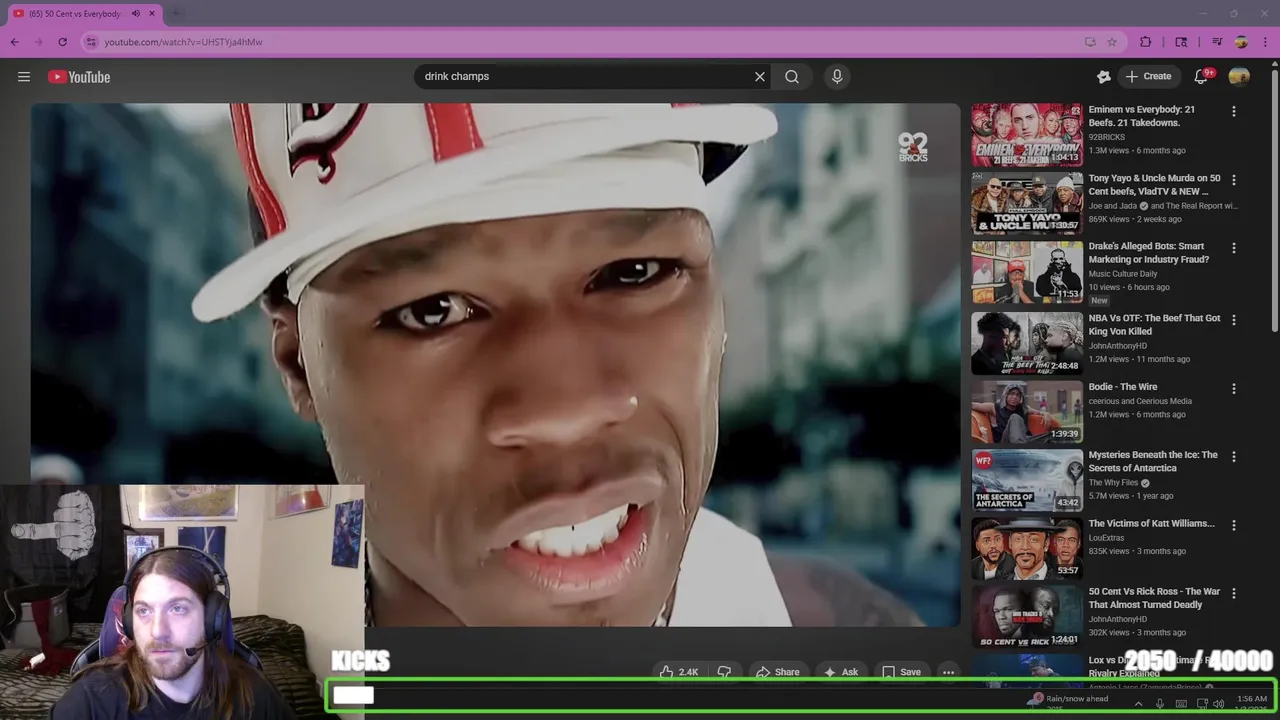
Task: Open options for 'Bodie - The Wire' video
Action: tap(1233, 388)
